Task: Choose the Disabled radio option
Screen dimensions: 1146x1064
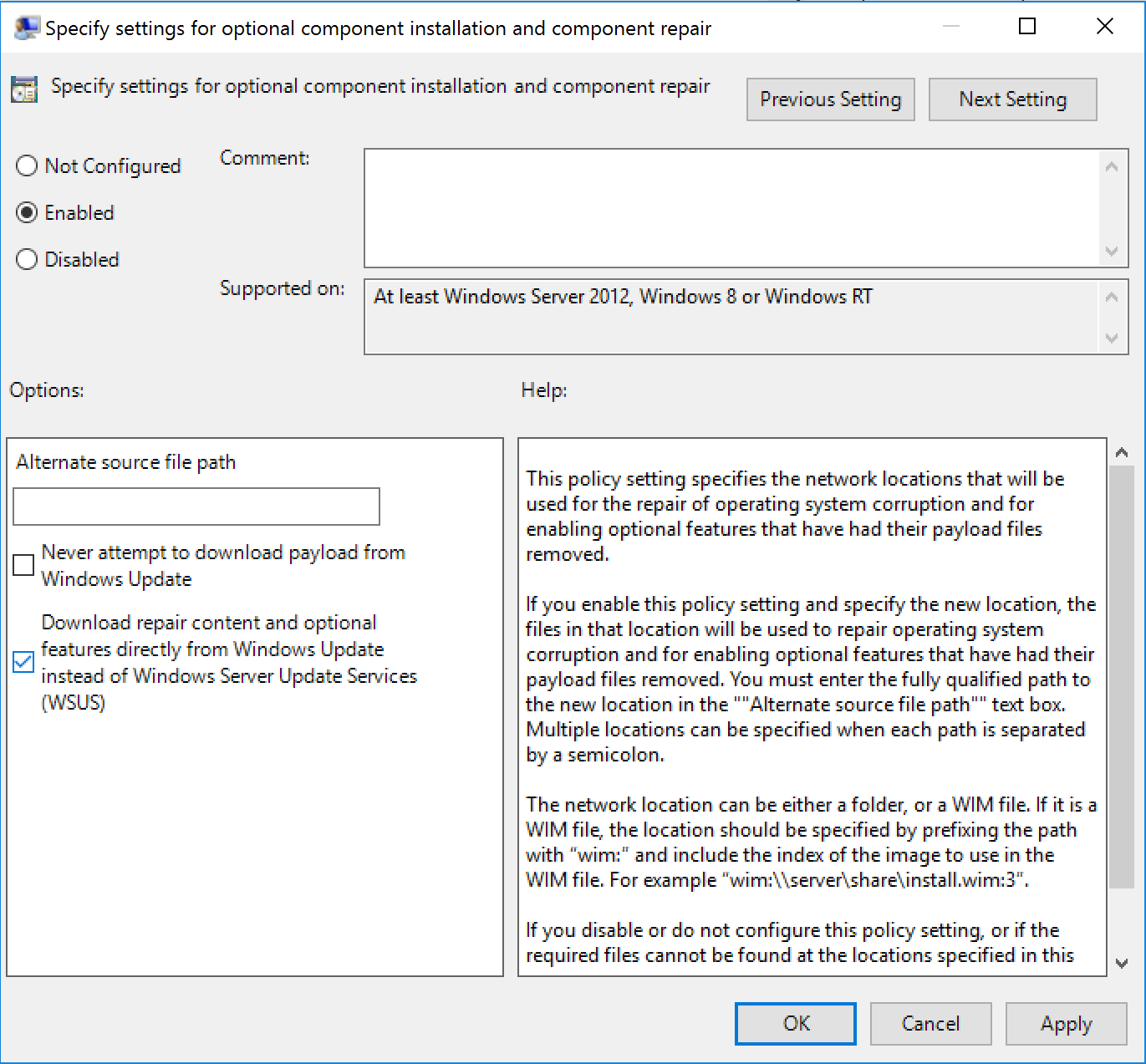Action: 27,260
